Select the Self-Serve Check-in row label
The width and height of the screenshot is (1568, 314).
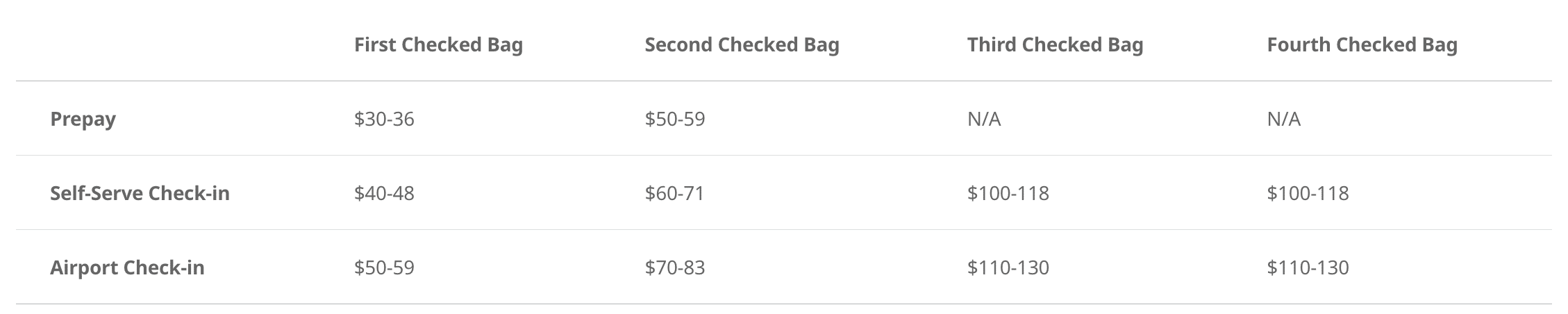click(140, 193)
